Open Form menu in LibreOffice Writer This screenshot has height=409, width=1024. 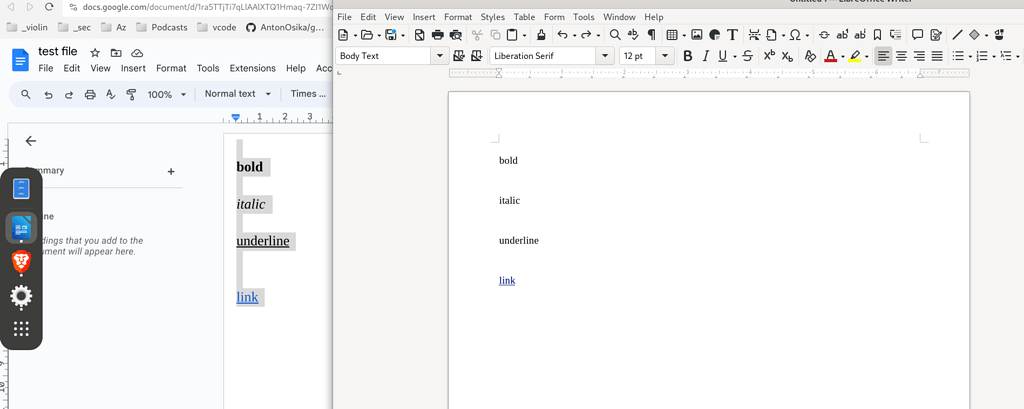[554, 17]
